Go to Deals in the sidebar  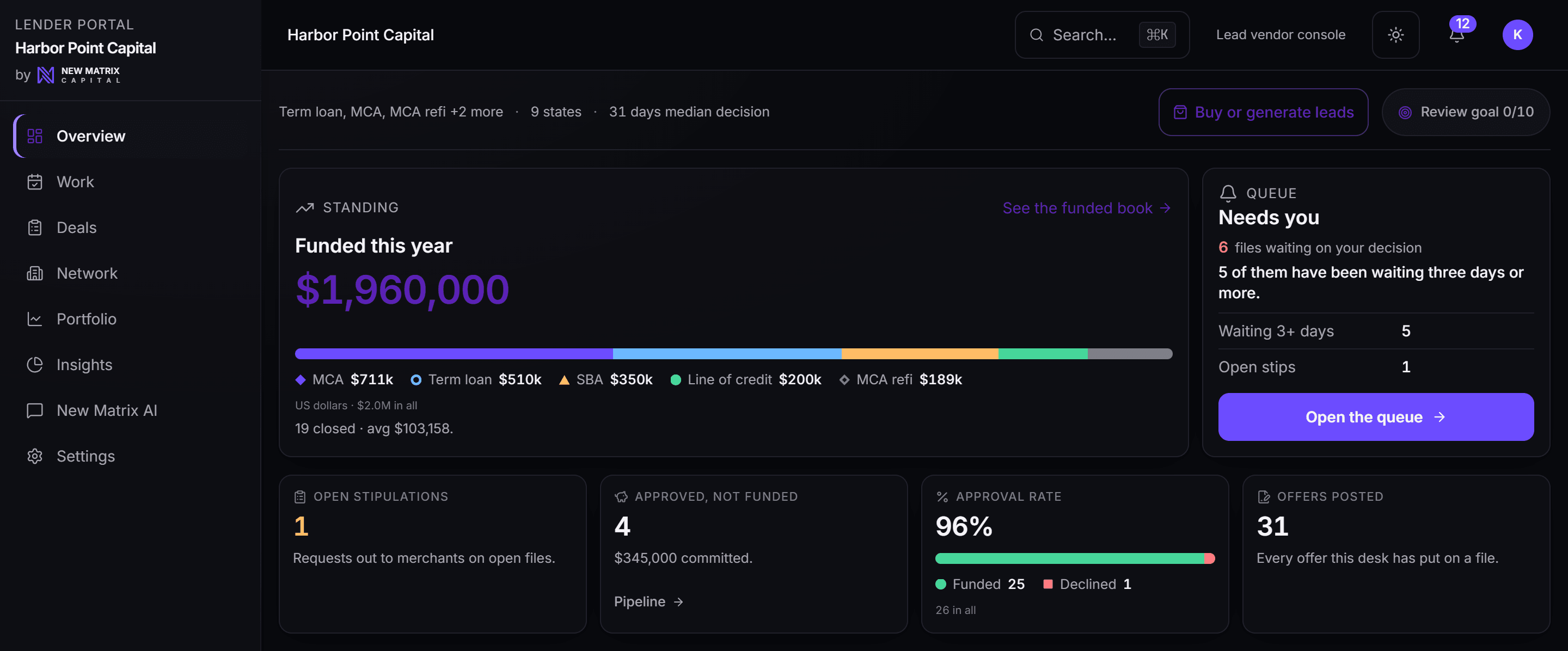click(x=130, y=228)
